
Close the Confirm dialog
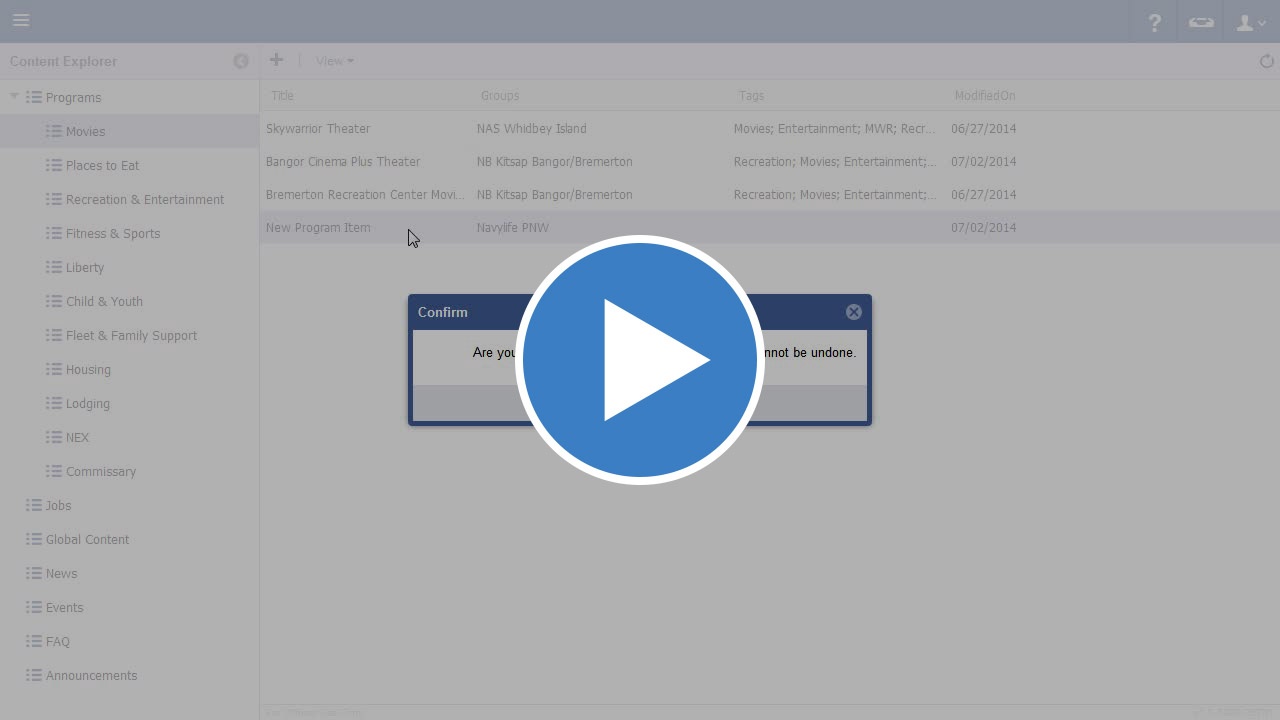pos(853,312)
